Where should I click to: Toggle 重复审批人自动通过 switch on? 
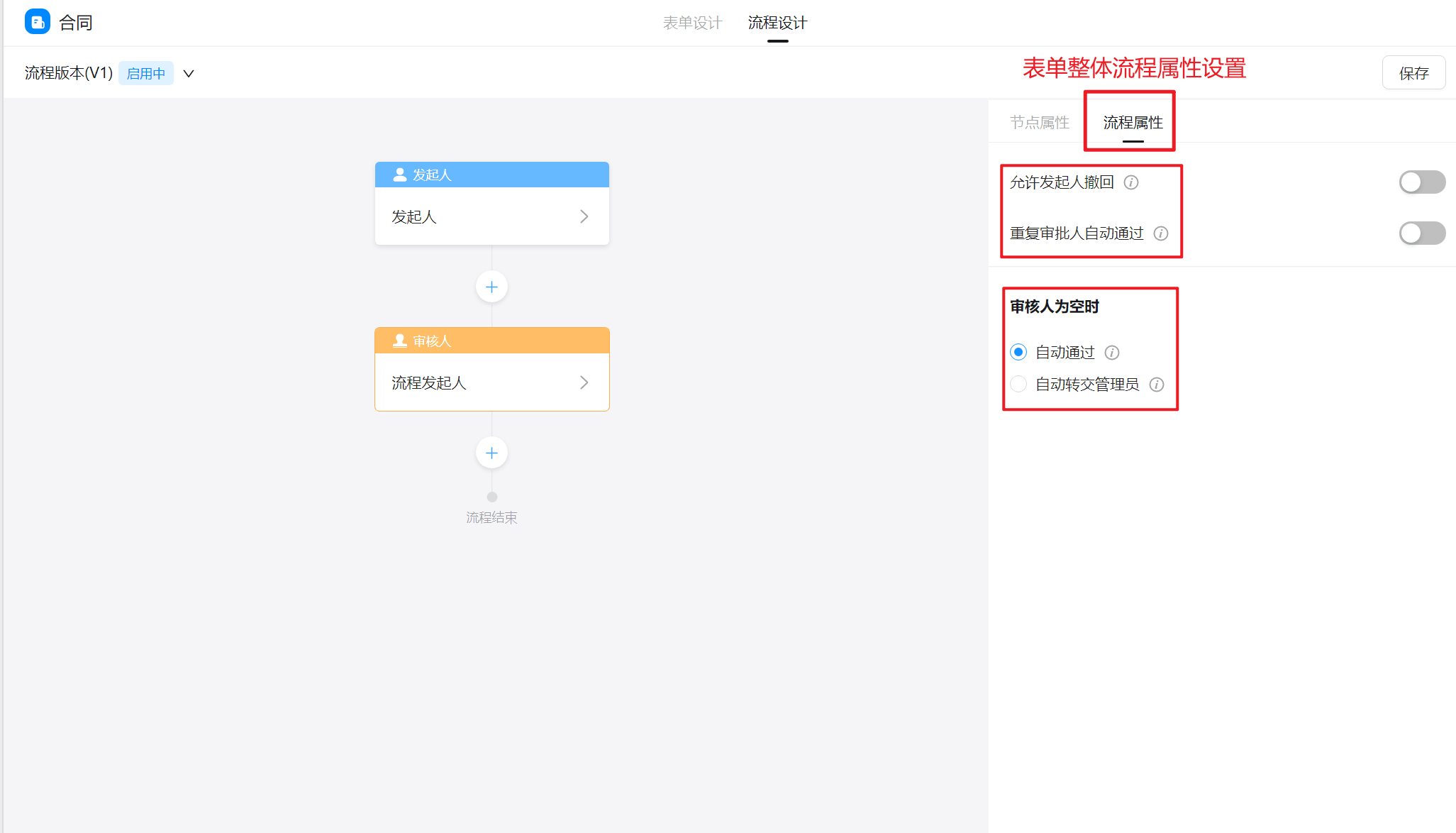[x=1421, y=233]
